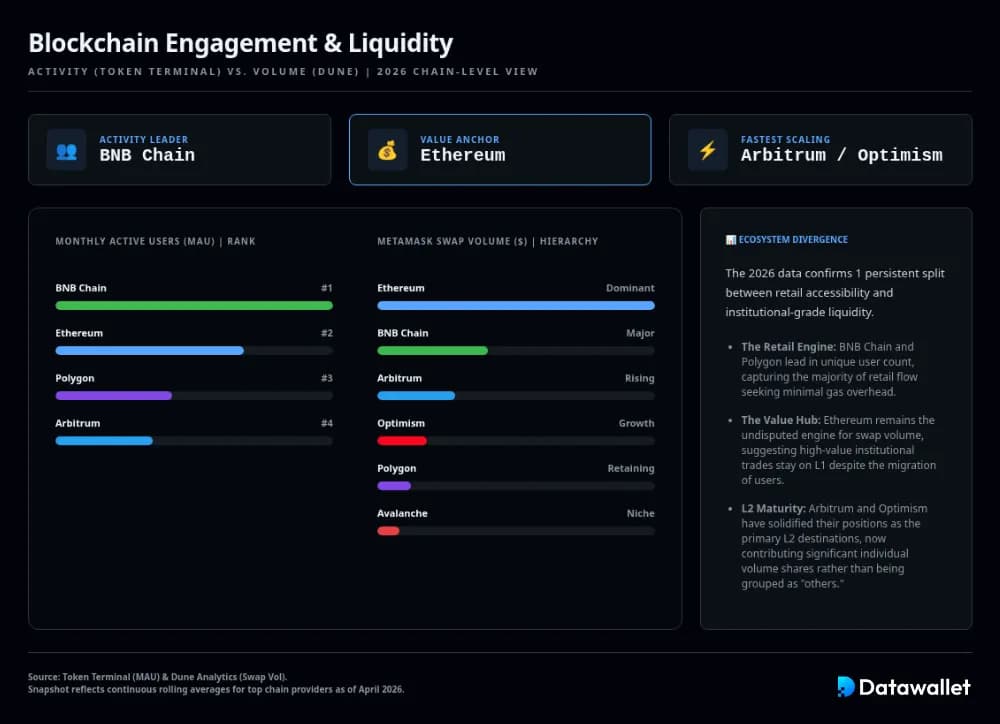The width and height of the screenshot is (1000, 724).
Task: Click the Polygon label in MAU list
Action: pos(75,378)
